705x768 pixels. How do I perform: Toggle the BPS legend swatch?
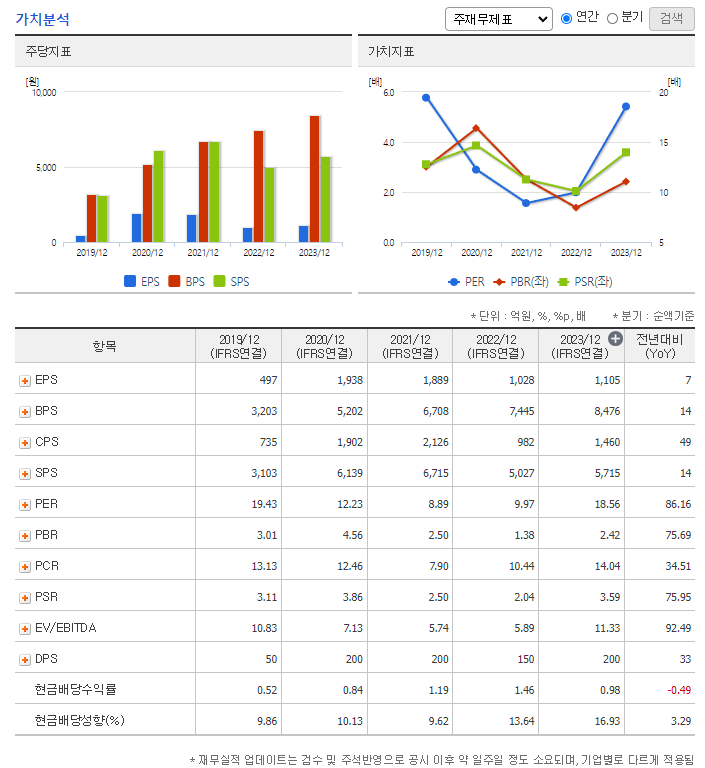[x=174, y=281]
